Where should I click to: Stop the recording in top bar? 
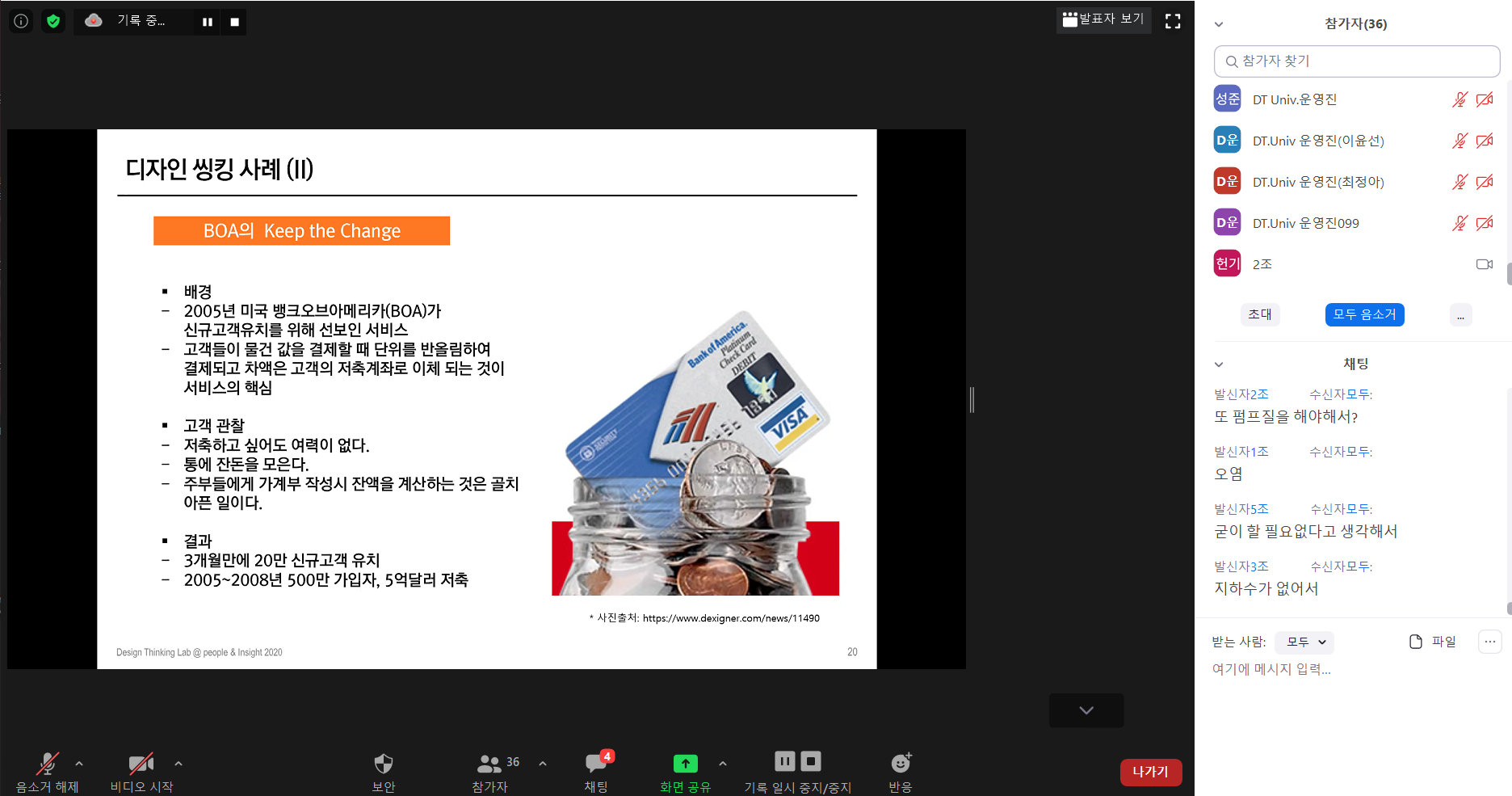(234, 22)
